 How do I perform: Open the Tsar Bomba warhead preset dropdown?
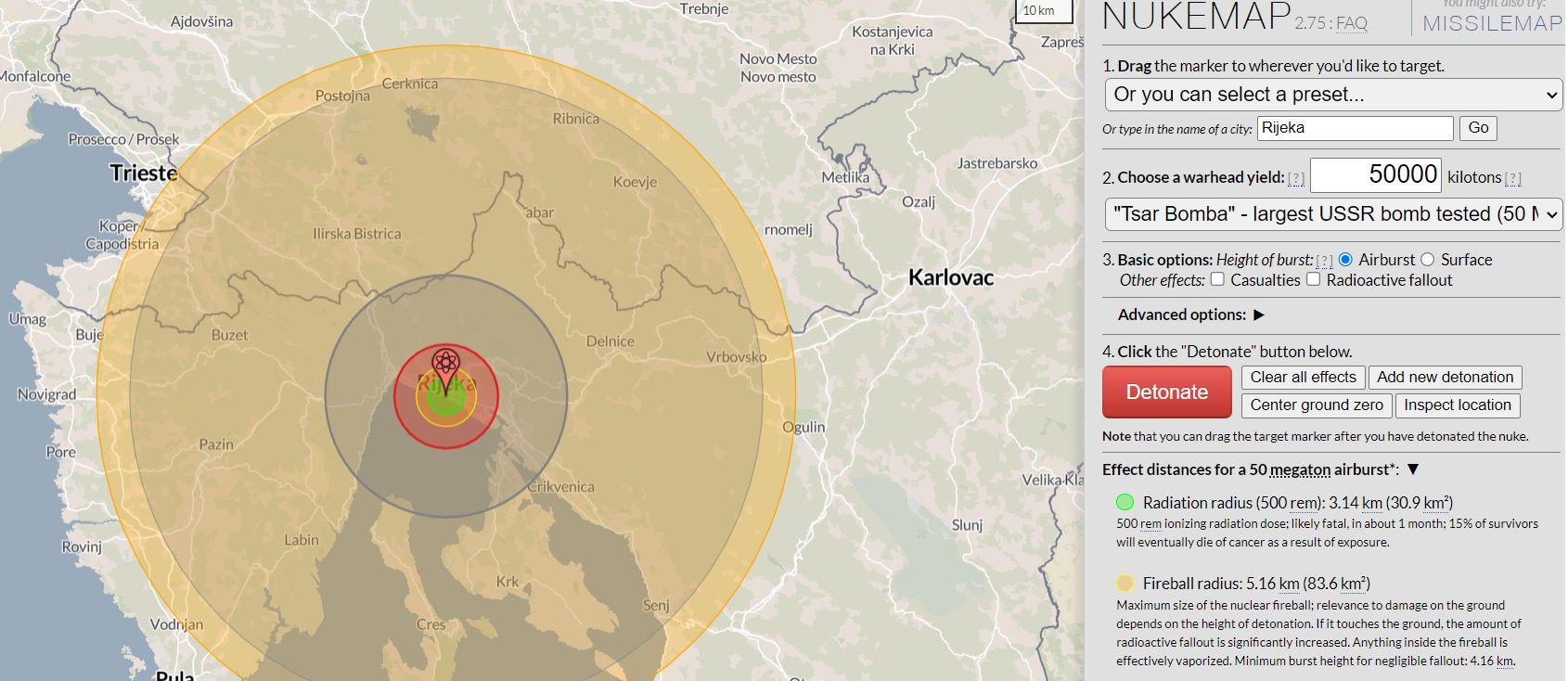(x=1332, y=214)
